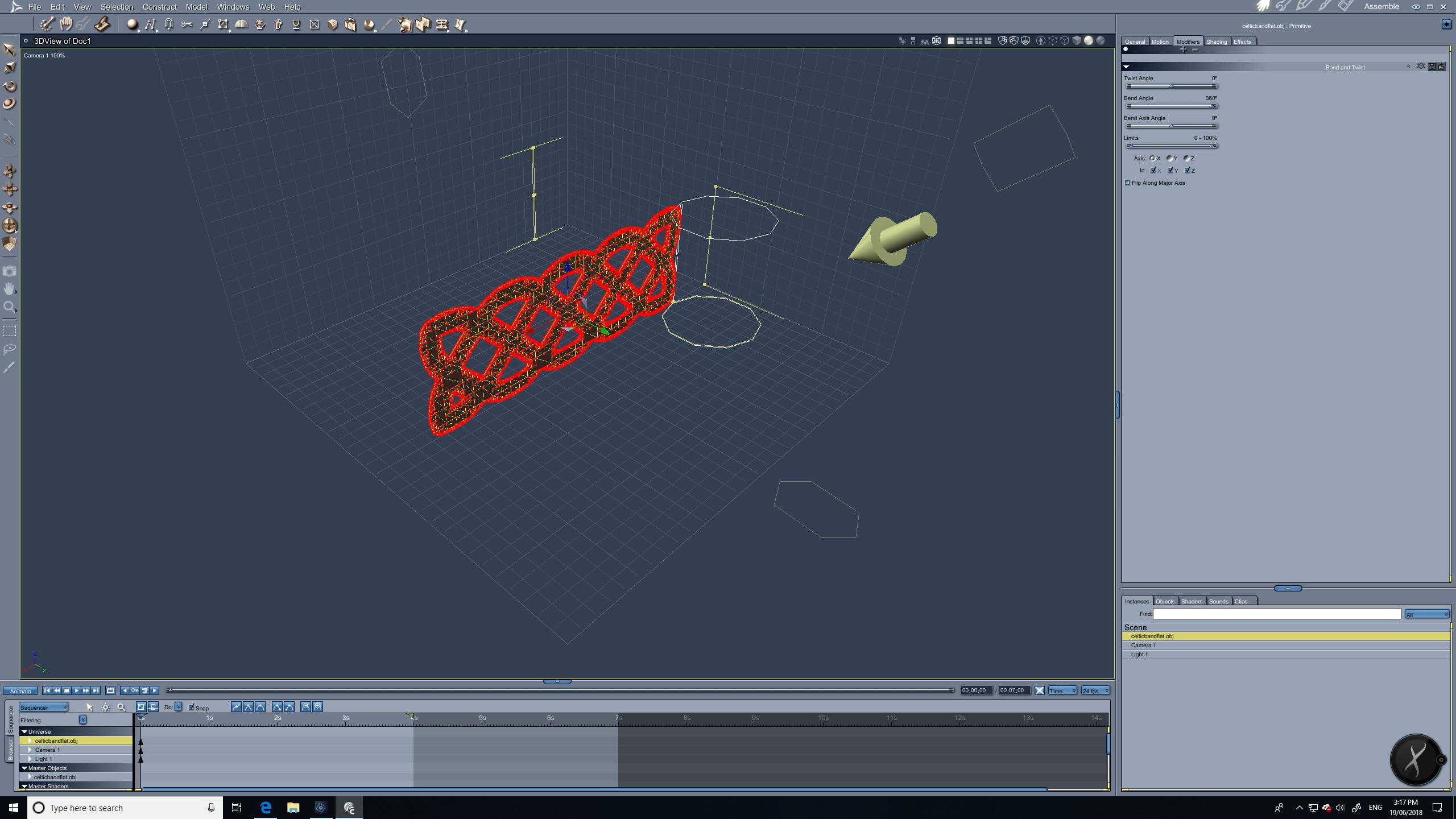Toggle the Snap checkbox in sequencer
Viewport: 1456px width, 819px height.
click(x=192, y=708)
